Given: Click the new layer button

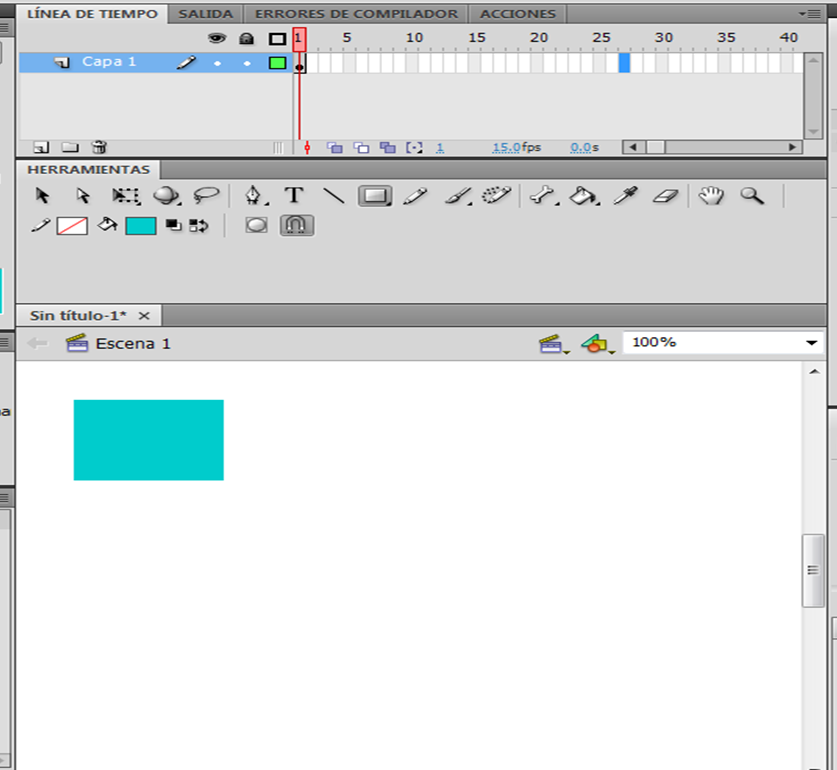Looking at the screenshot, I should pyautogui.click(x=41, y=147).
